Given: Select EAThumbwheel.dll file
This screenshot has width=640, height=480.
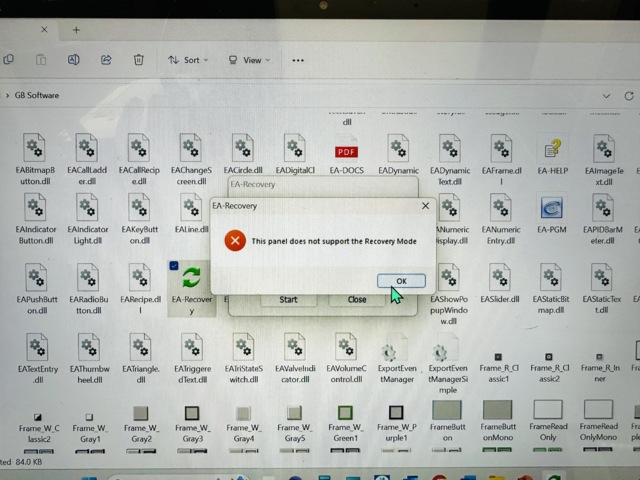Looking at the screenshot, I should tap(89, 359).
